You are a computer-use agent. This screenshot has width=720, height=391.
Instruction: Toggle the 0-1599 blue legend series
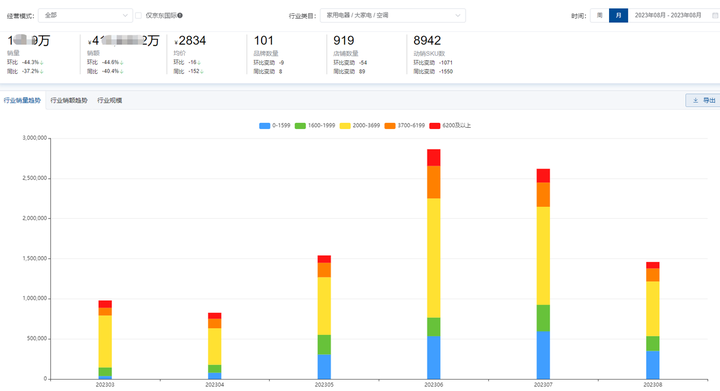[x=275, y=126]
